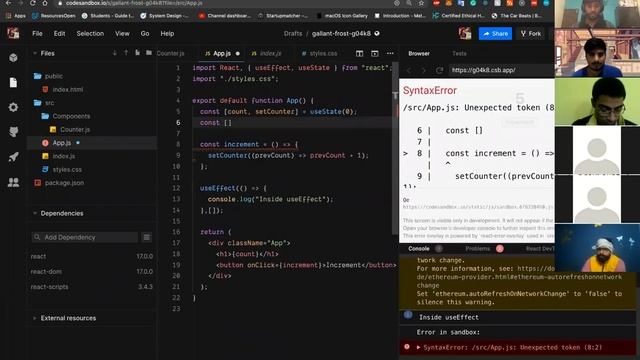
Task: Click Chrome home icon
Action: click(x=45, y=3)
